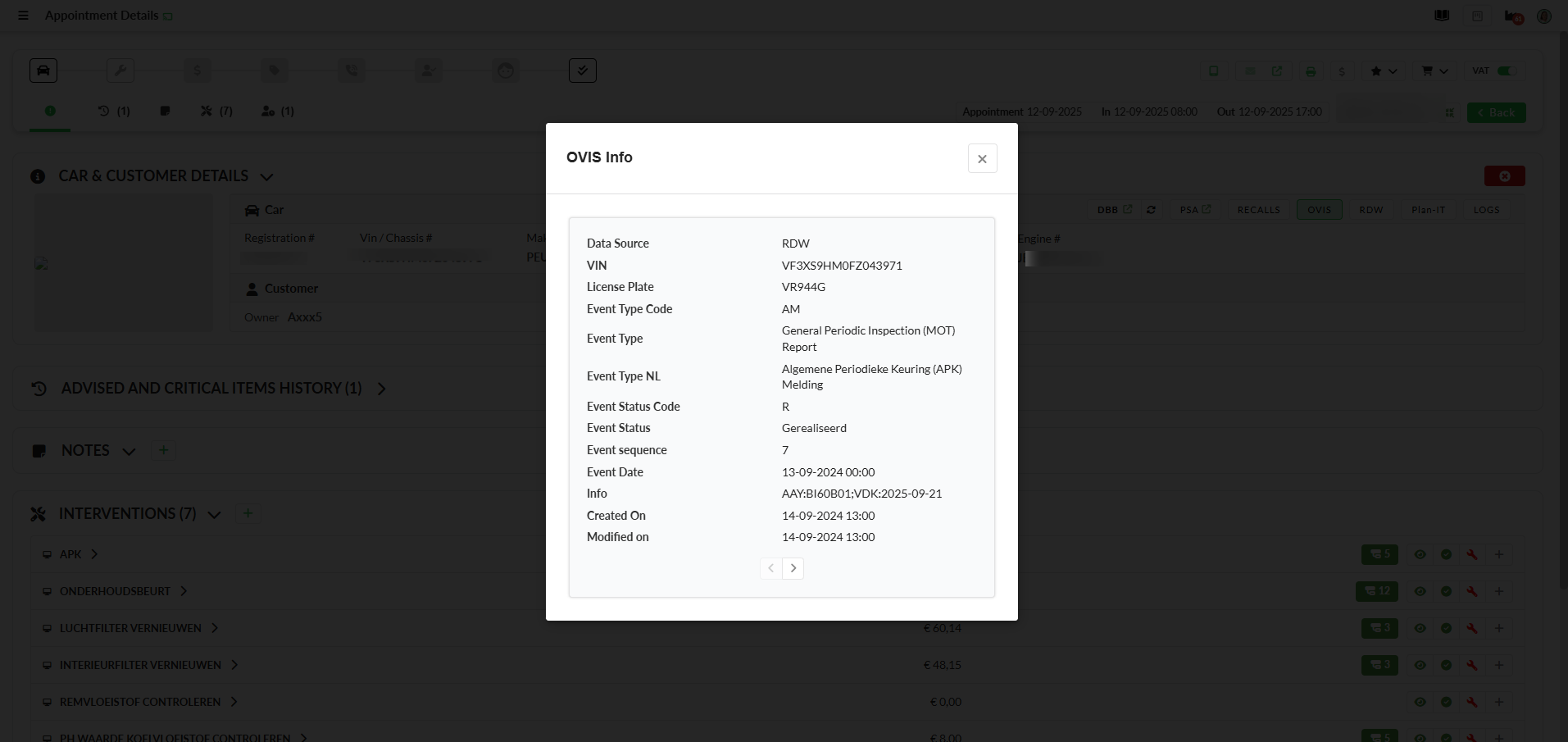Click the Plan-IT button
This screenshot has height=742, width=1568.
click(1428, 210)
